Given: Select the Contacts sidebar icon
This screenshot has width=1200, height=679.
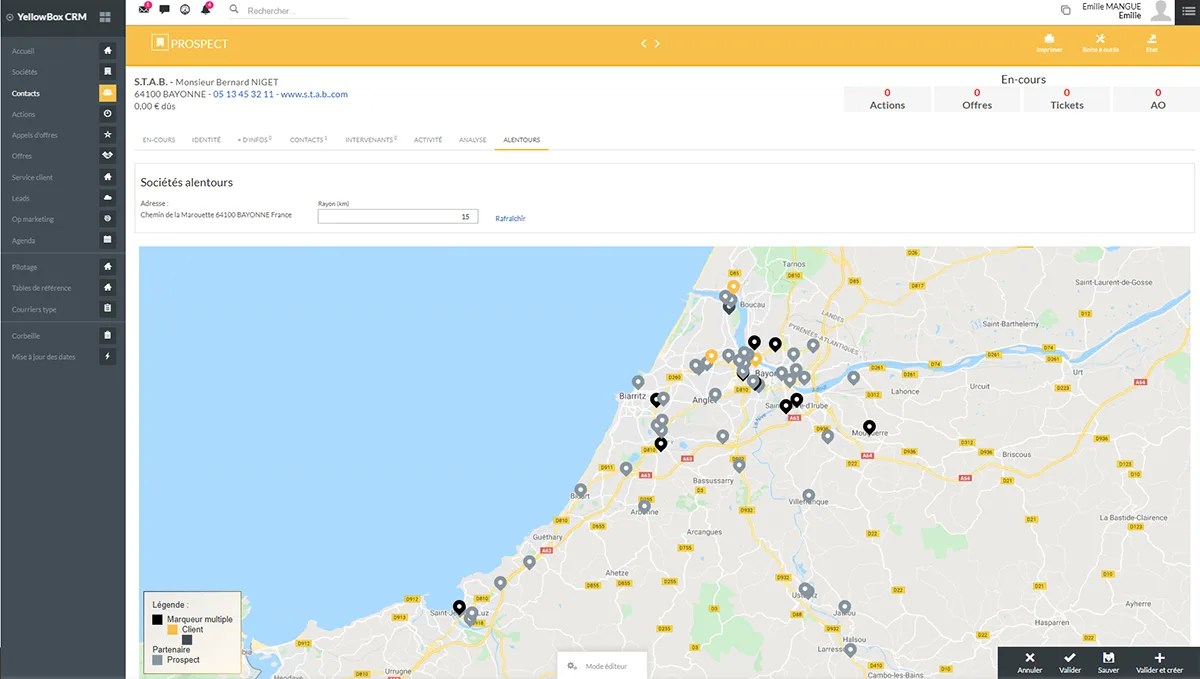Looking at the screenshot, I should tap(108, 93).
